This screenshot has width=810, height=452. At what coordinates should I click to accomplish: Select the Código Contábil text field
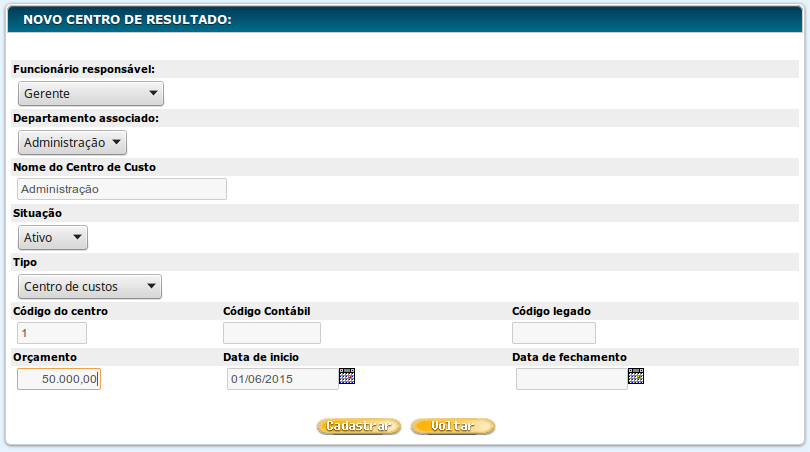pos(271,333)
